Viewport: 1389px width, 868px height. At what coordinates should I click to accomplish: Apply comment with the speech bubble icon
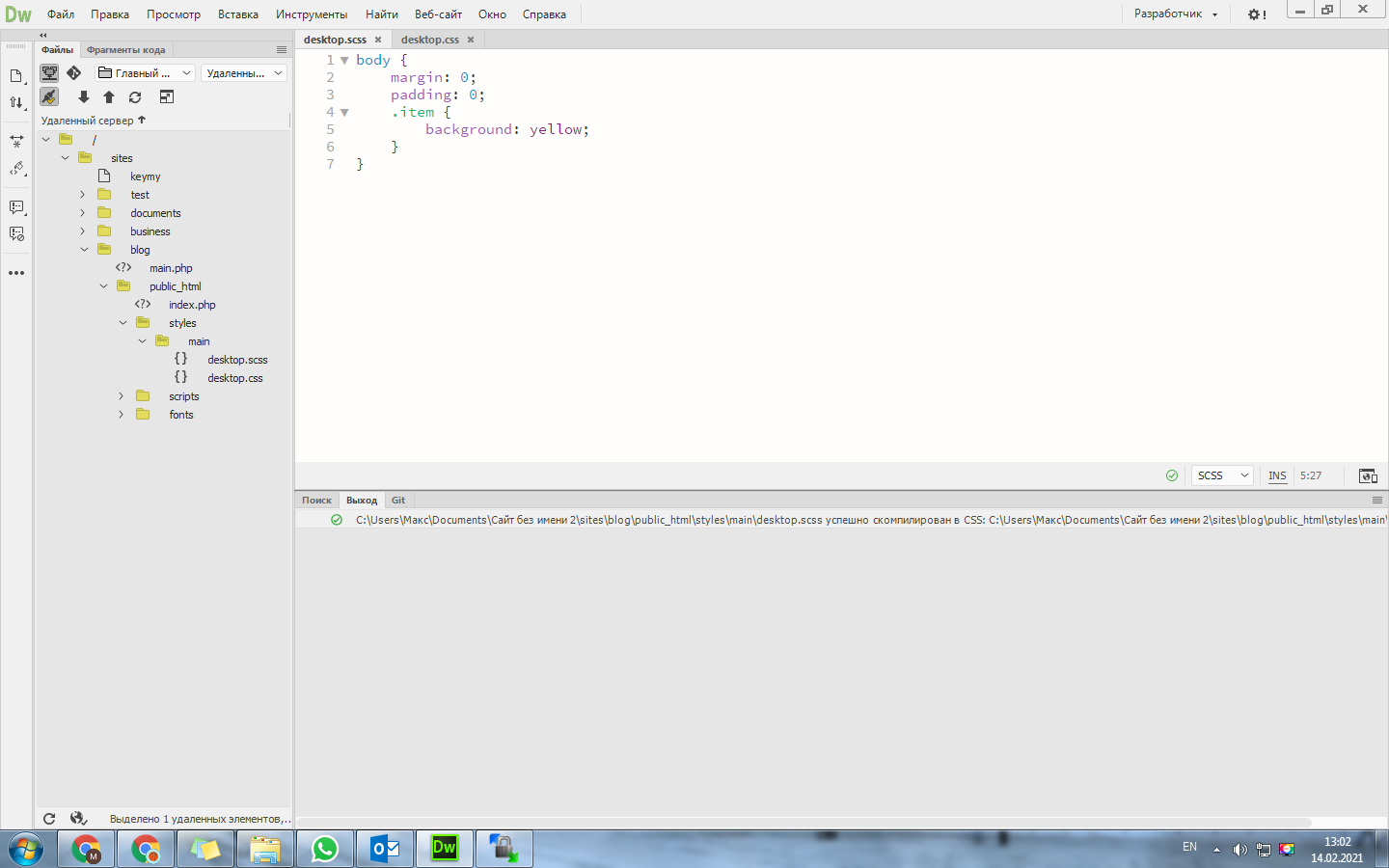point(16,207)
